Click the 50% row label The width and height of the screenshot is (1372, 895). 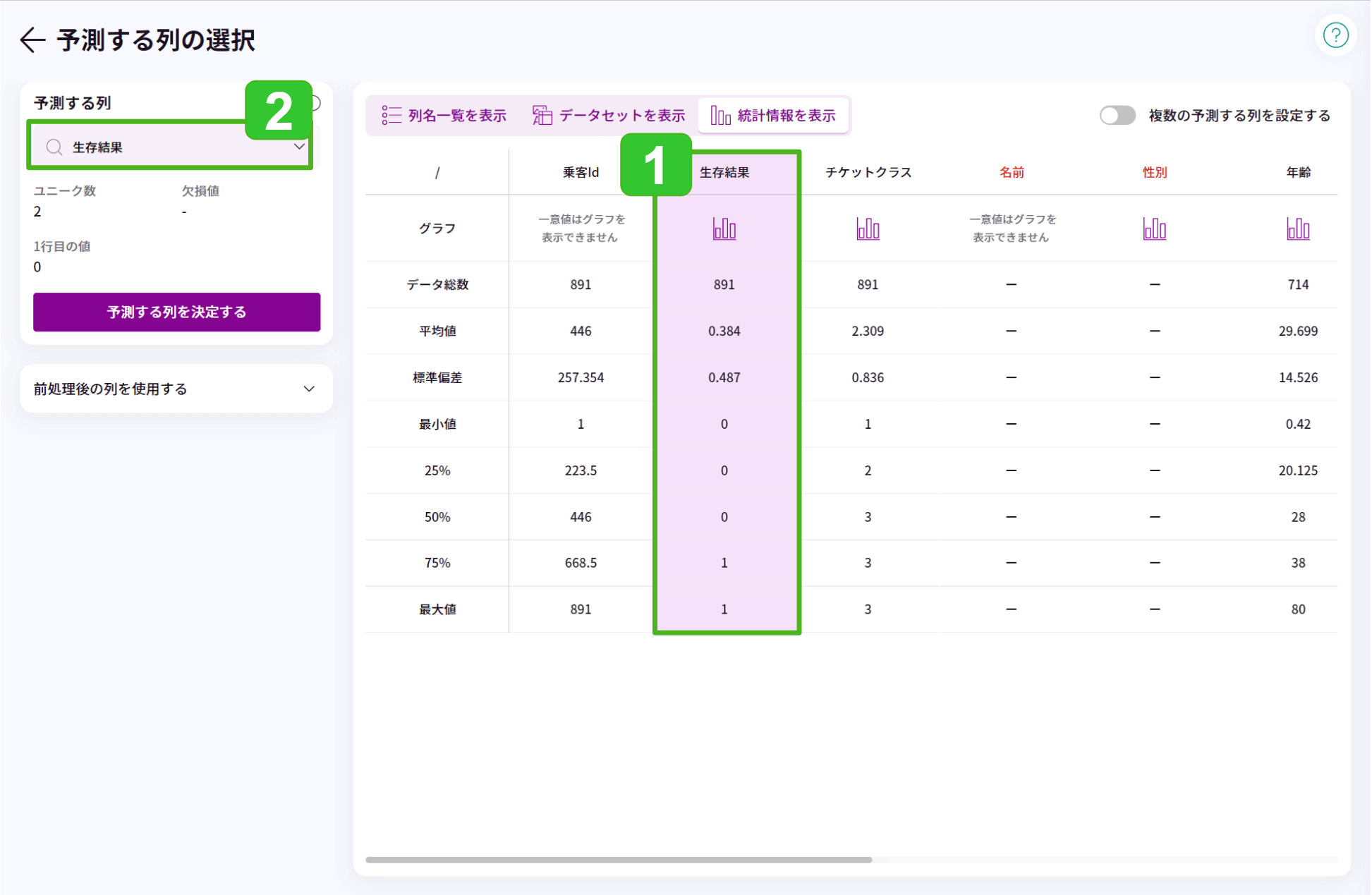[437, 517]
